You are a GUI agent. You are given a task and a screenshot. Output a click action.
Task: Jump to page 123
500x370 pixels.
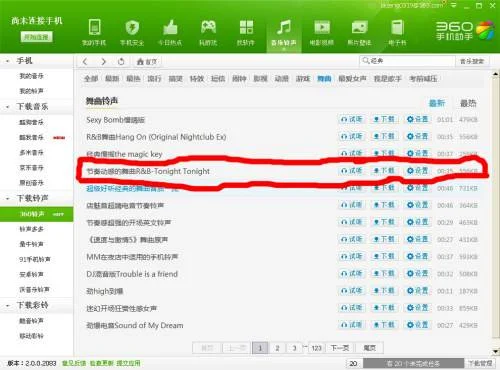(x=316, y=348)
